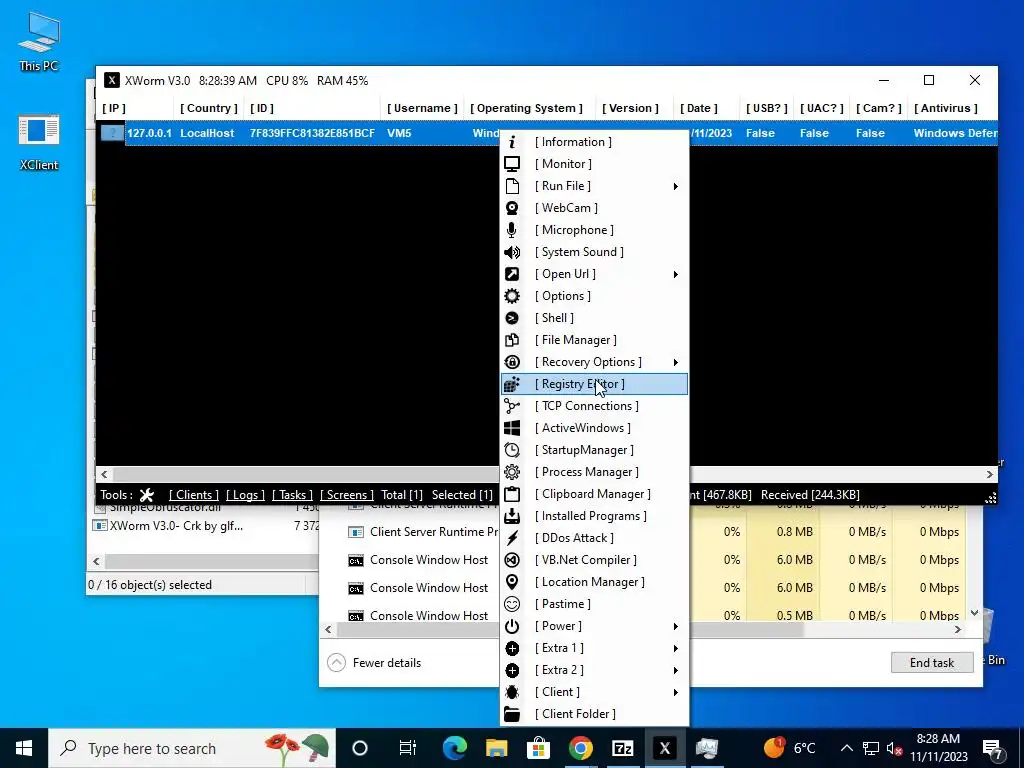Select the WebCam icon in the context menu
The width and height of the screenshot is (1024, 768).
(x=512, y=208)
